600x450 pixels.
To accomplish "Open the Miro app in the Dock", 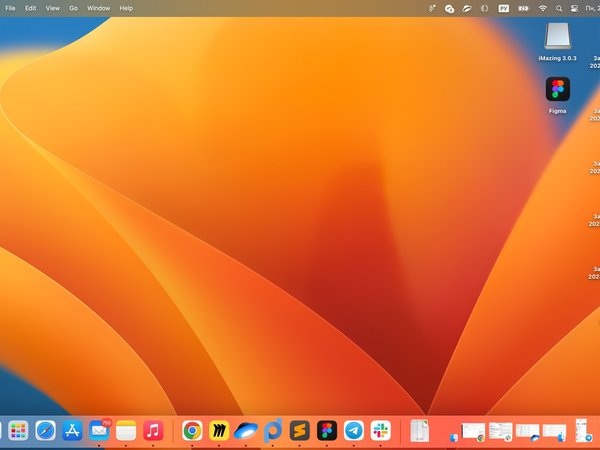I will [x=219, y=431].
